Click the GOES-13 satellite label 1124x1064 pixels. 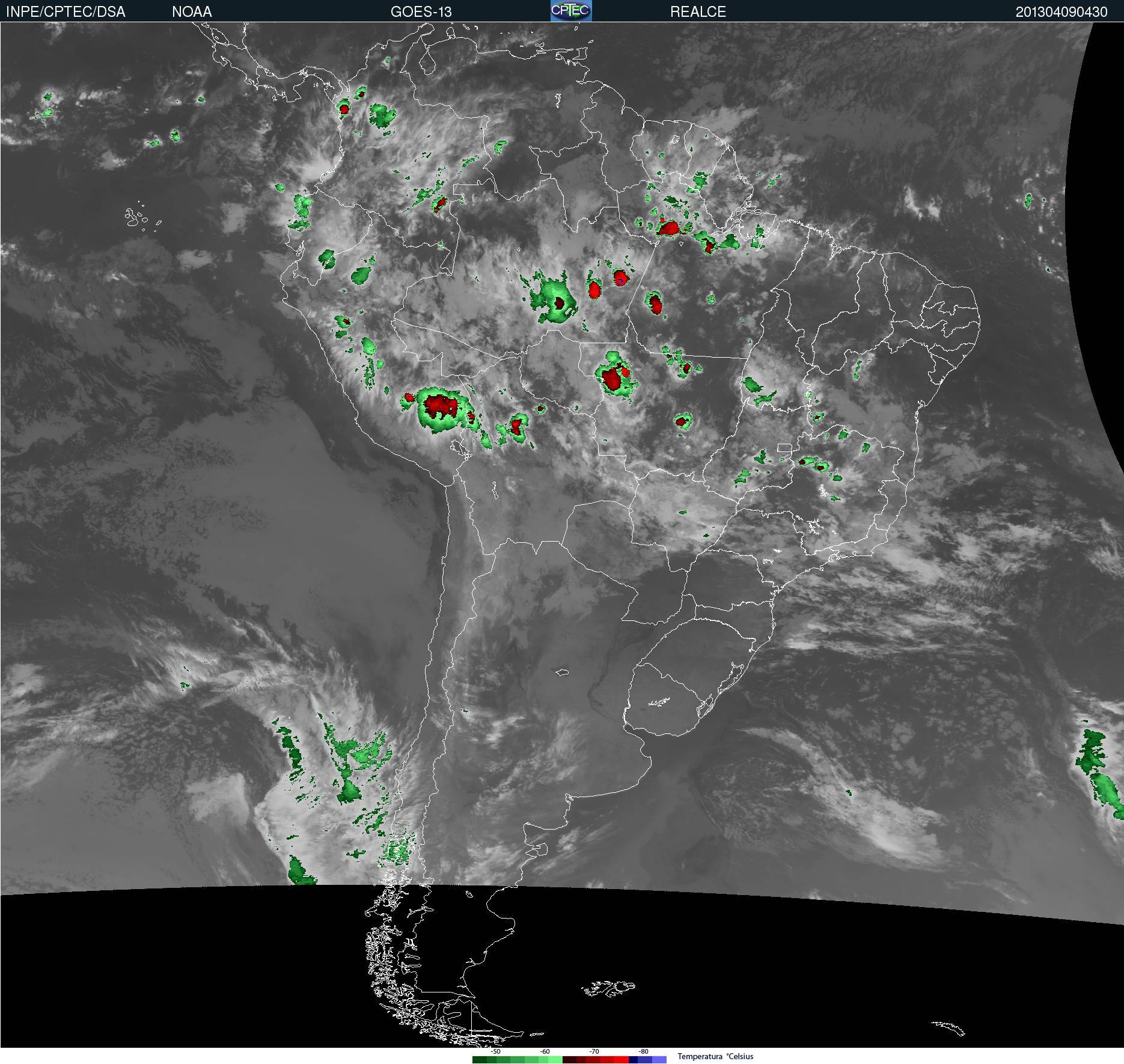[421, 12]
